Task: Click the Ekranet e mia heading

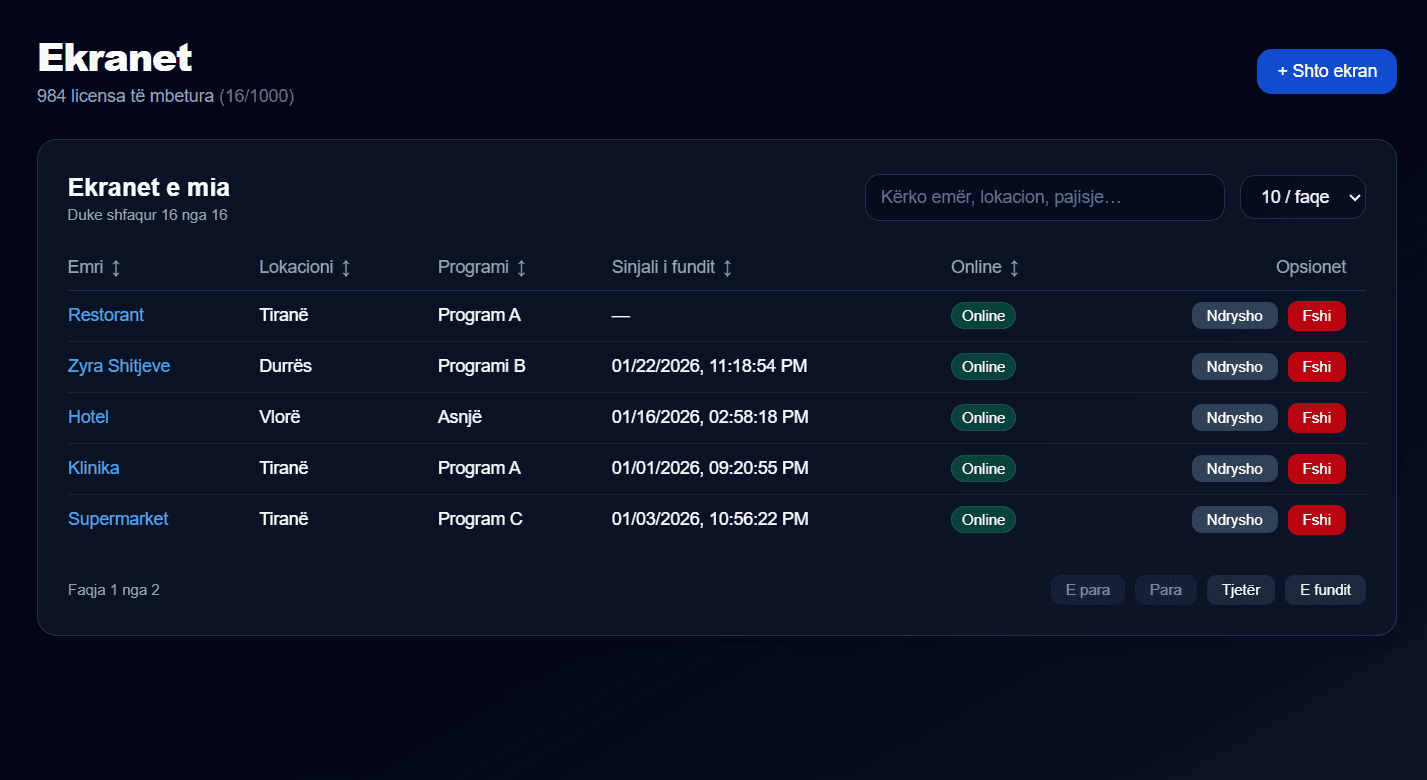Action: [149, 187]
